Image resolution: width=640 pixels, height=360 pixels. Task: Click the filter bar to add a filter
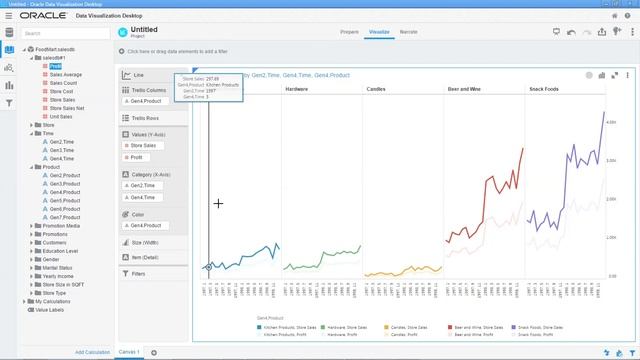[x=177, y=51]
